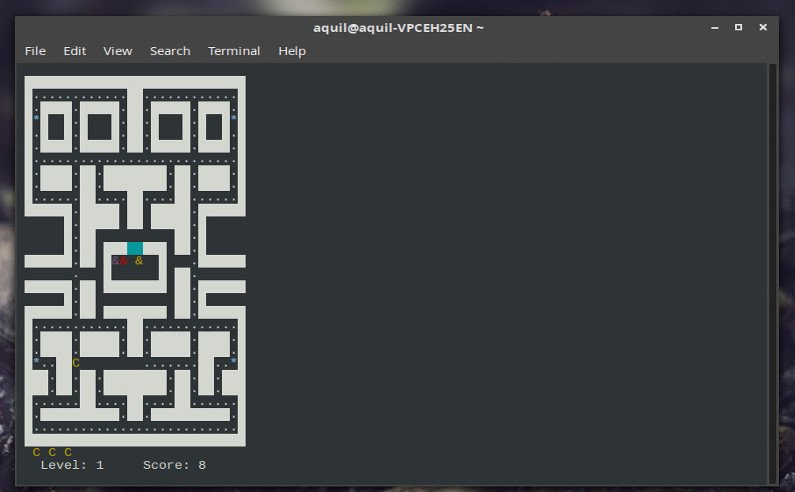
Task: Click the upper-left blue power pellet
Action: click(37, 118)
